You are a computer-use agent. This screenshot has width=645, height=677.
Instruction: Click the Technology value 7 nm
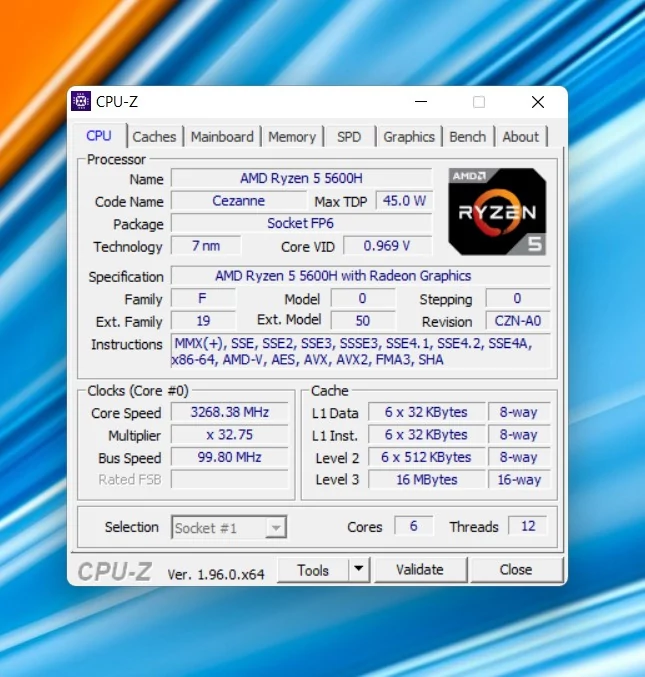tap(206, 246)
